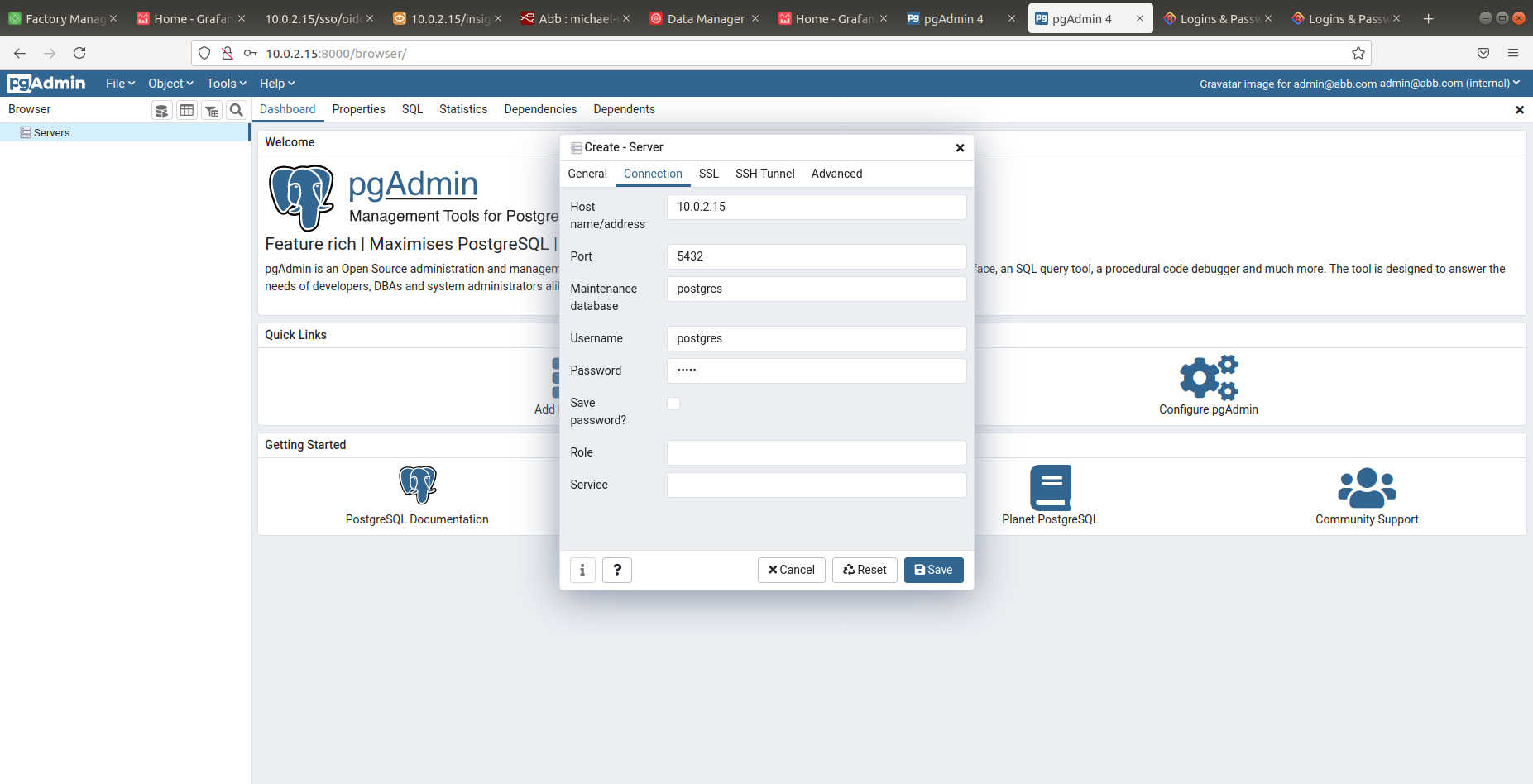Viewport: 1533px width, 784px height.
Task: Bookmark this page with star icon
Action: 1358,53
